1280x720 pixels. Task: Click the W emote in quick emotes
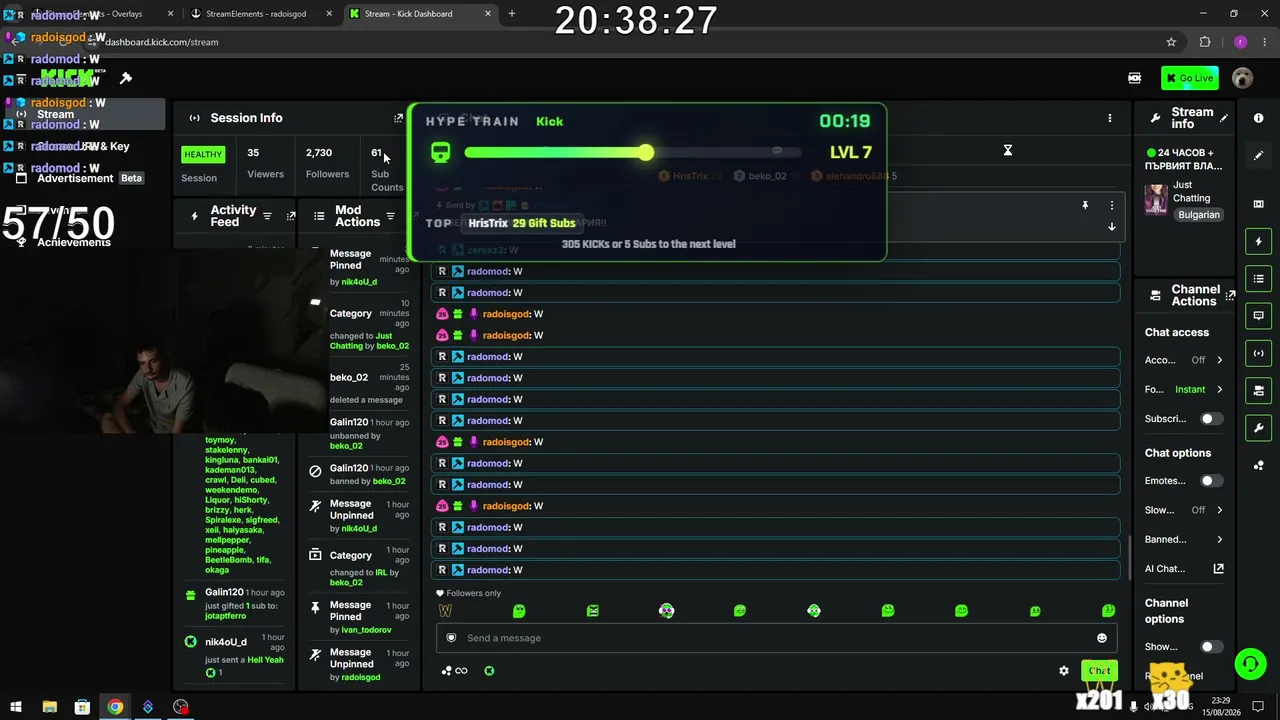445,611
